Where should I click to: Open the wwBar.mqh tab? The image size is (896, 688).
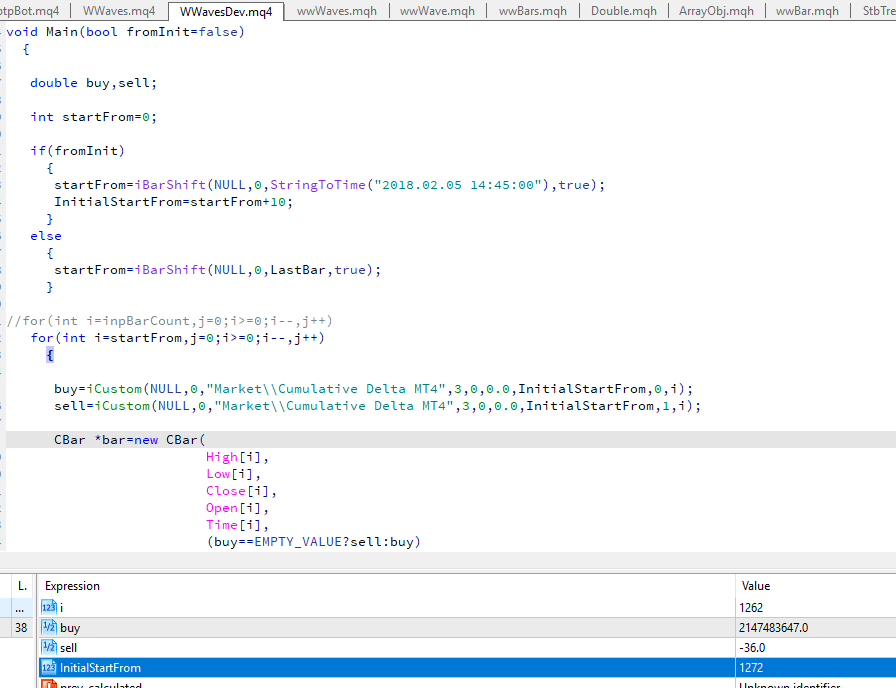click(807, 11)
